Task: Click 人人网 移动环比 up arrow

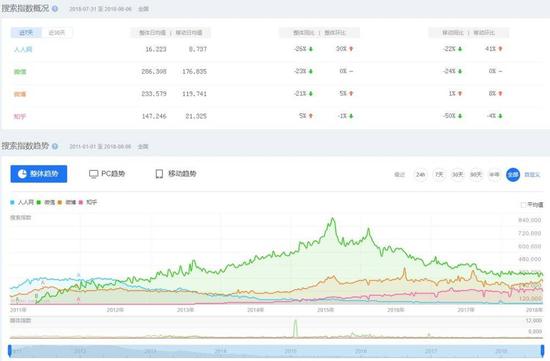Action: [x=500, y=49]
